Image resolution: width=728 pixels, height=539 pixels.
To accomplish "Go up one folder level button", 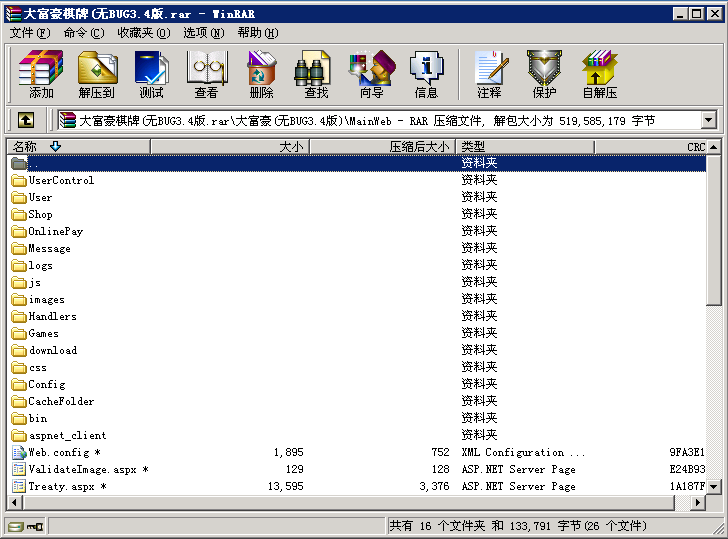I will click(x=25, y=120).
